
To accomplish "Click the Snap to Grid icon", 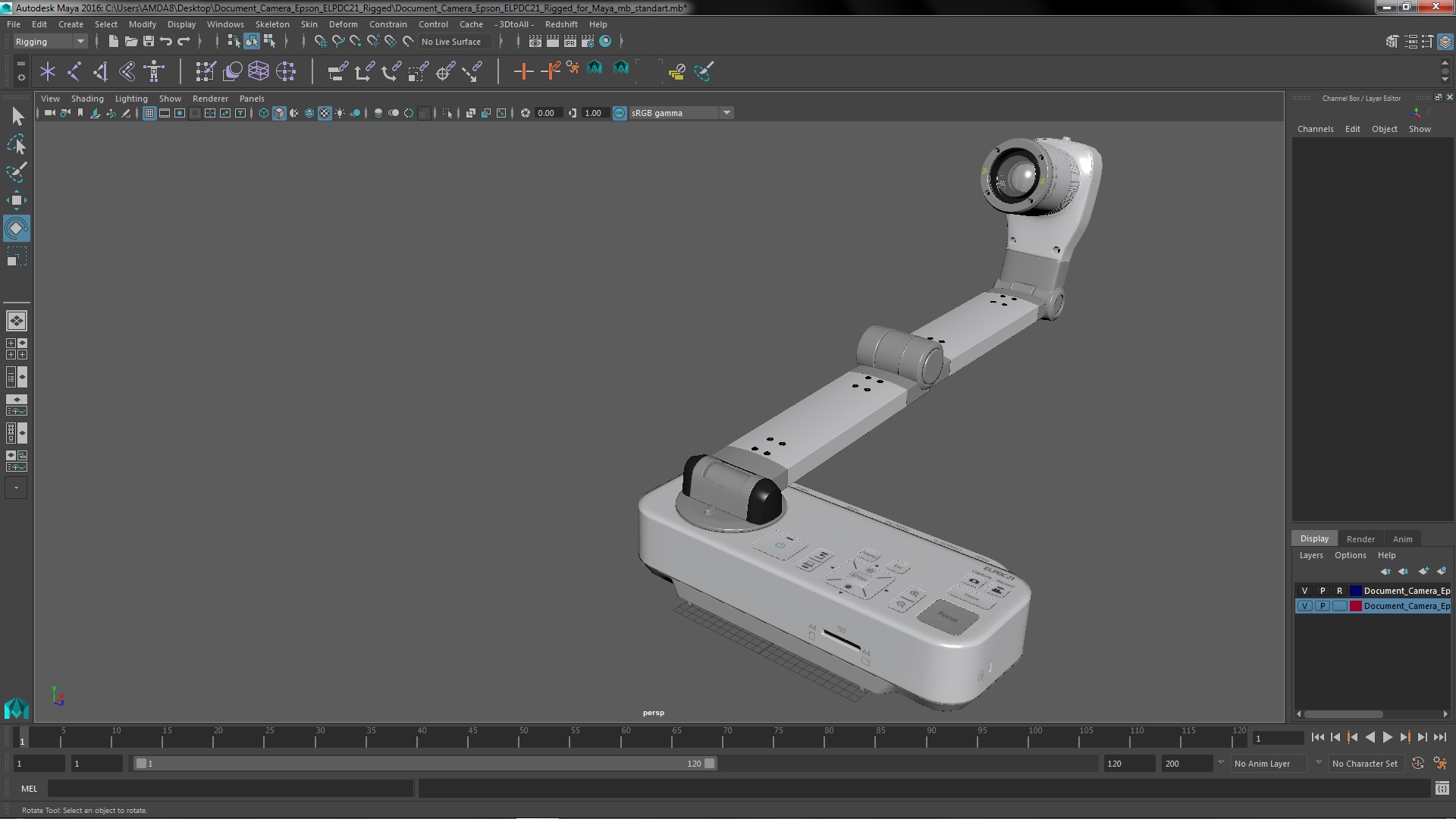I will 320,41.
